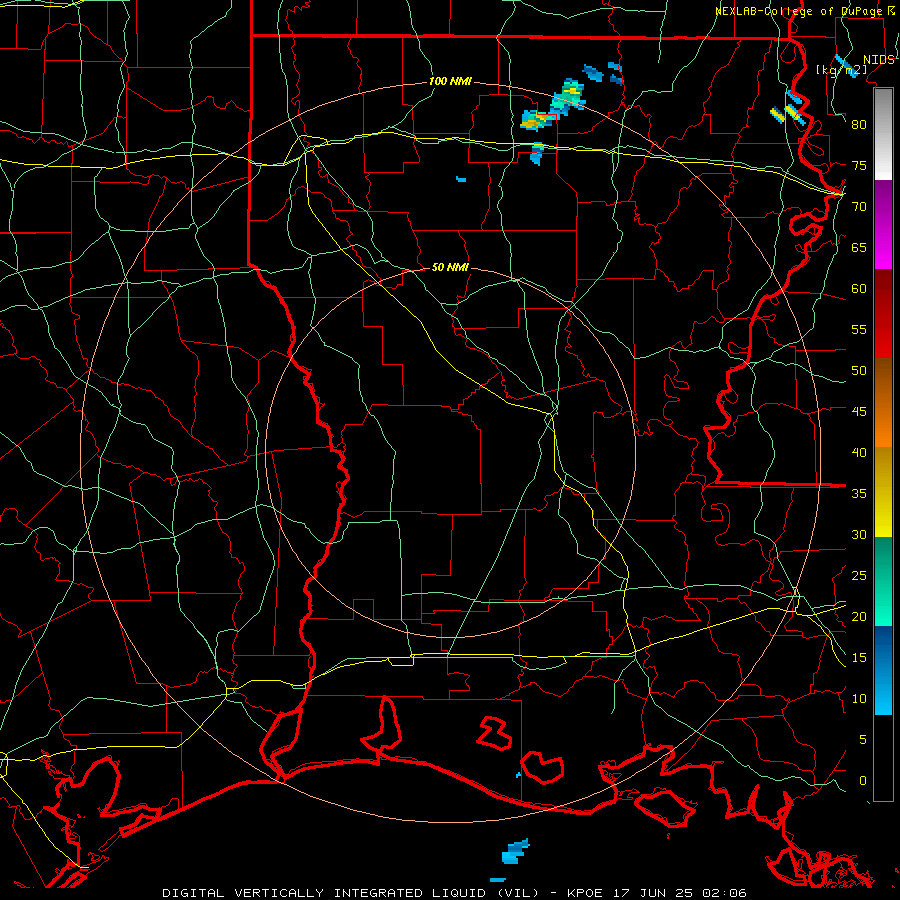The image size is (900, 900).
Task: Click the 75 value on the color scale
Action: 859,166
